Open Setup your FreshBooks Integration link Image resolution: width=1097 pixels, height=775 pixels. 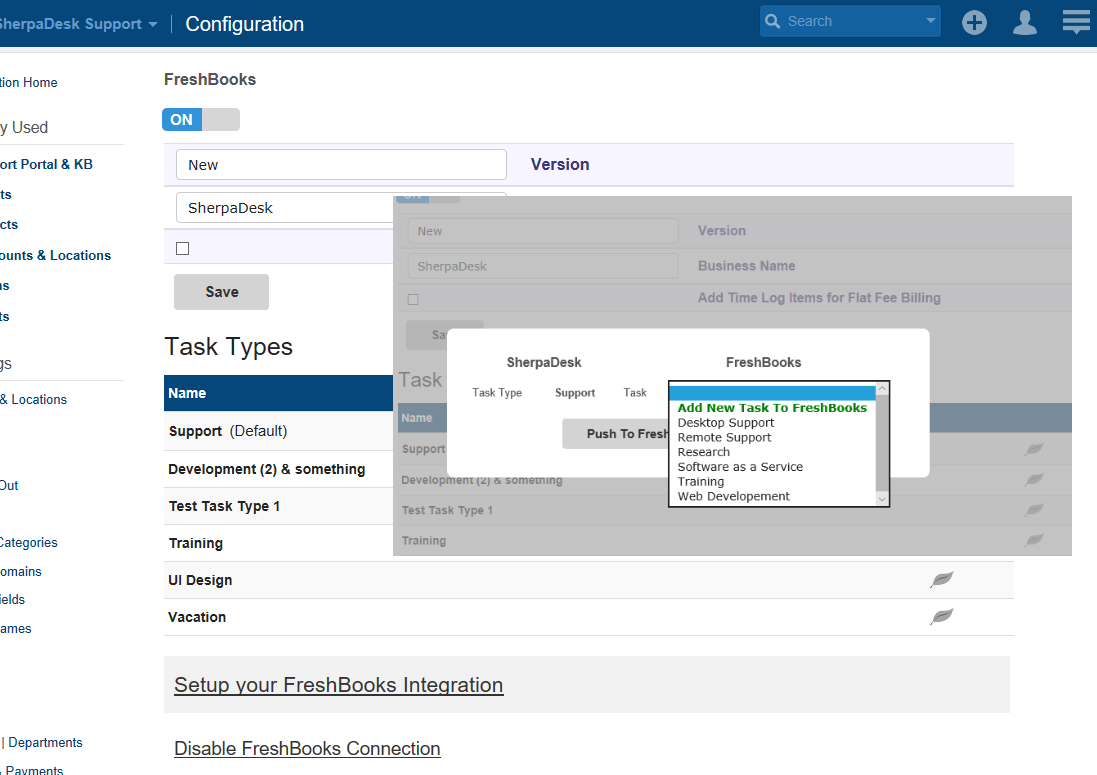click(x=338, y=685)
